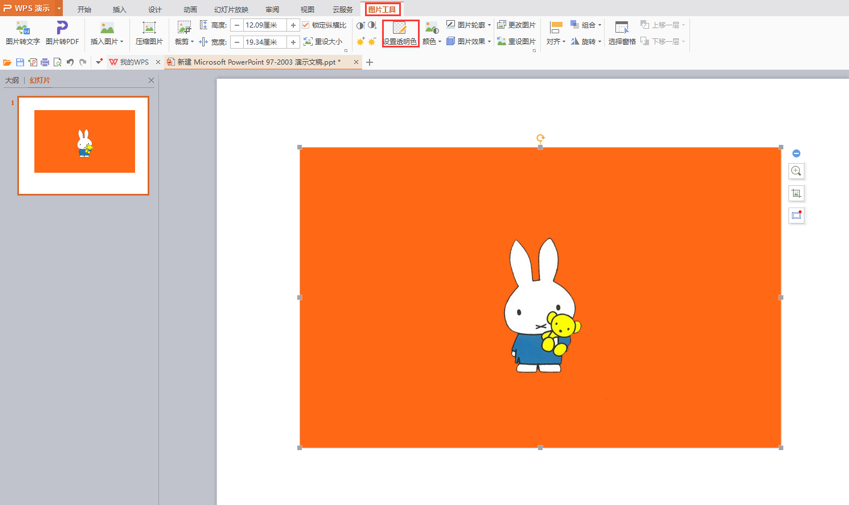
Task: Click the 重设大小 reset size button
Action: tap(323, 42)
